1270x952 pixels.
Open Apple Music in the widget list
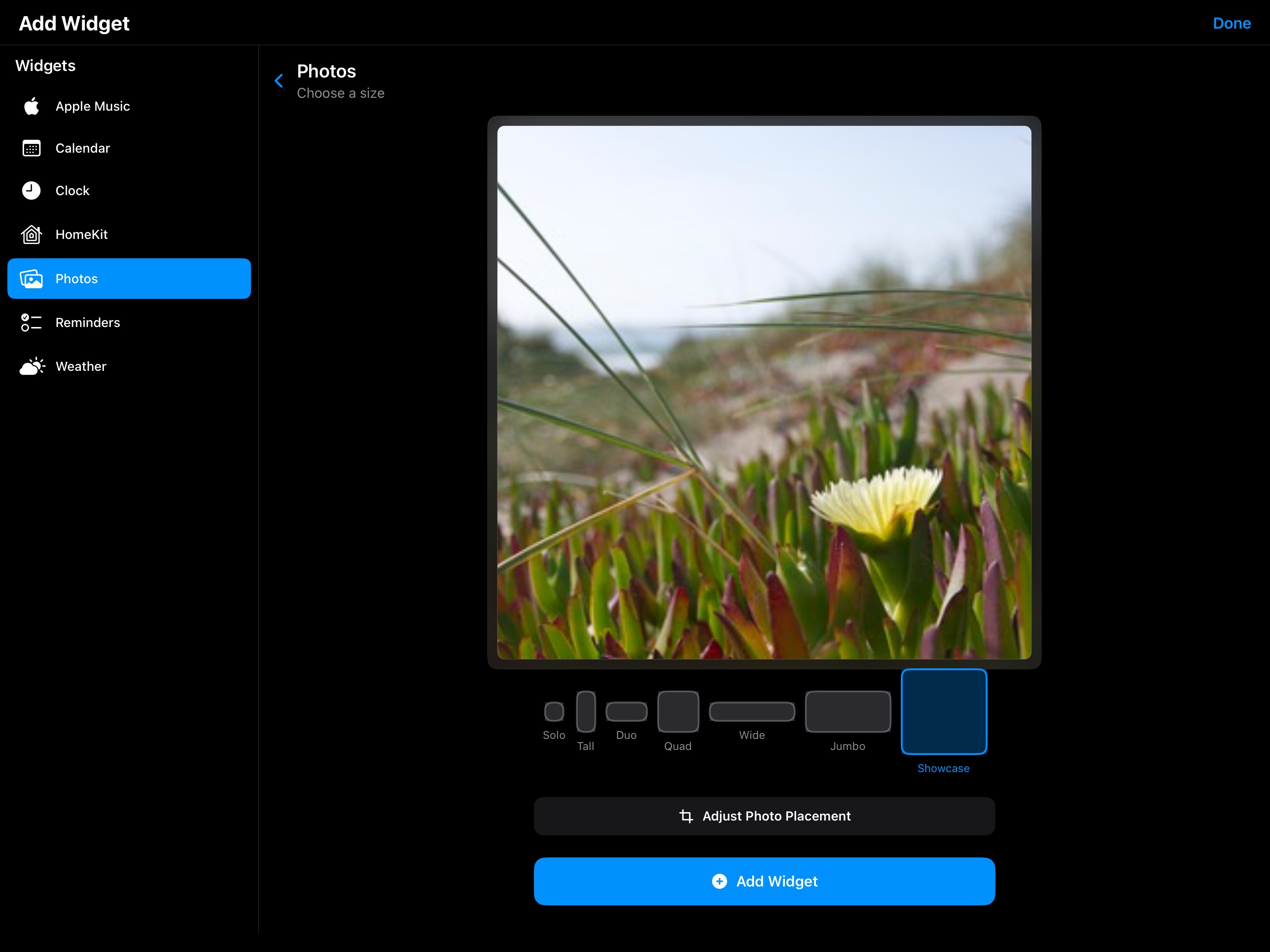pyautogui.click(x=129, y=106)
